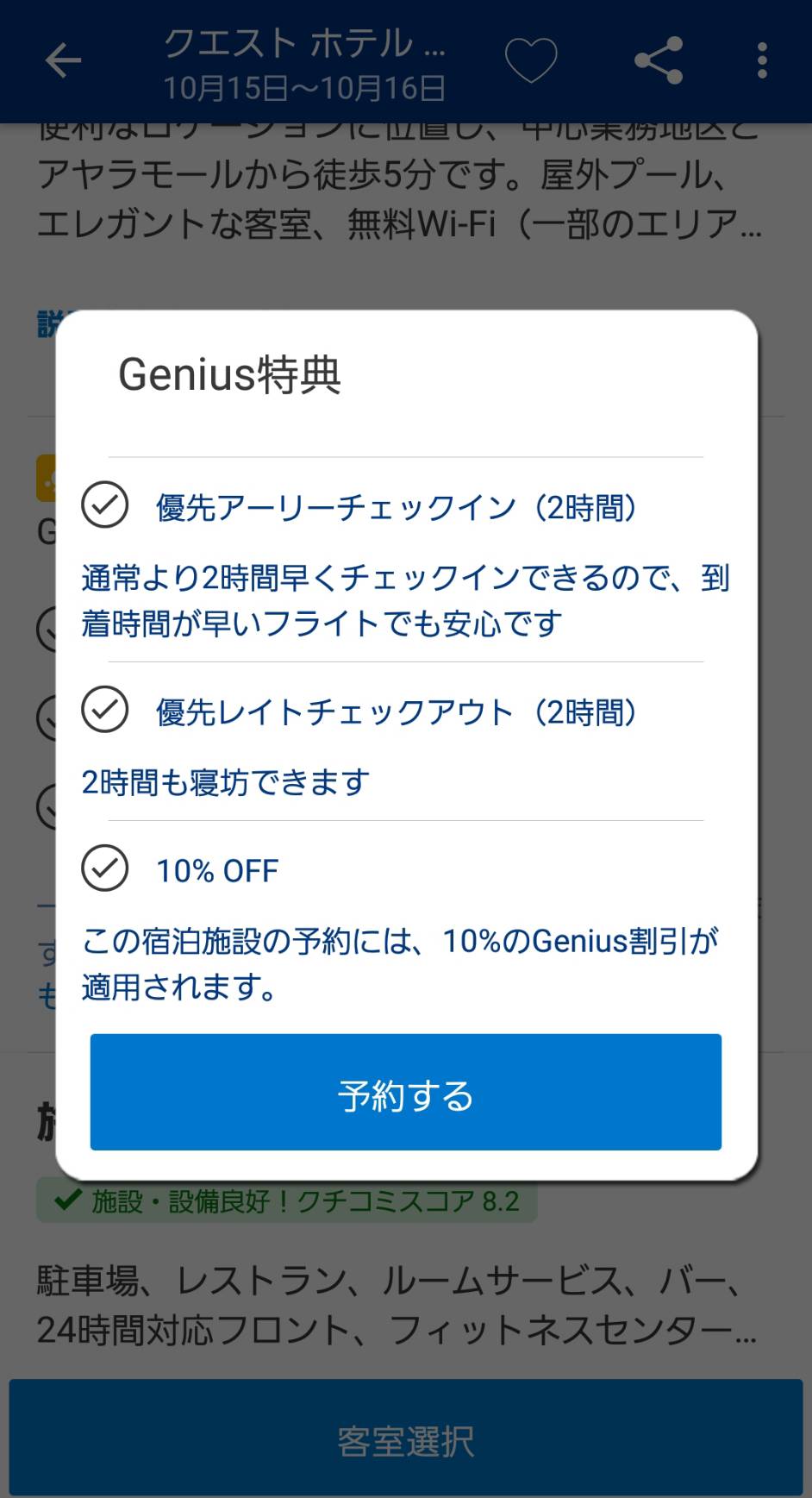Tap check circle beside 優先アーリーチェックイン
The width and height of the screenshot is (812, 1498).
point(105,505)
